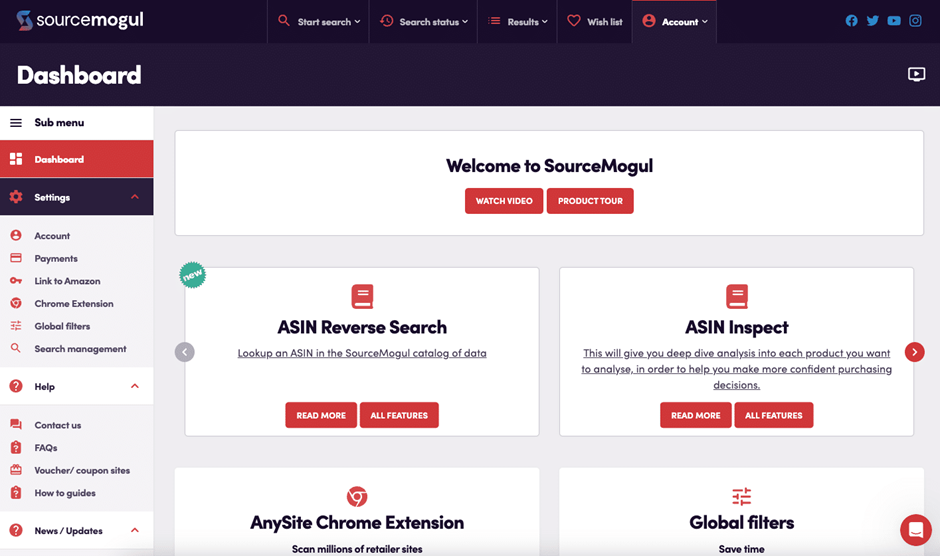Click the Search management magnifier icon
The height and width of the screenshot is (556, 940).
tap(16, 348)
